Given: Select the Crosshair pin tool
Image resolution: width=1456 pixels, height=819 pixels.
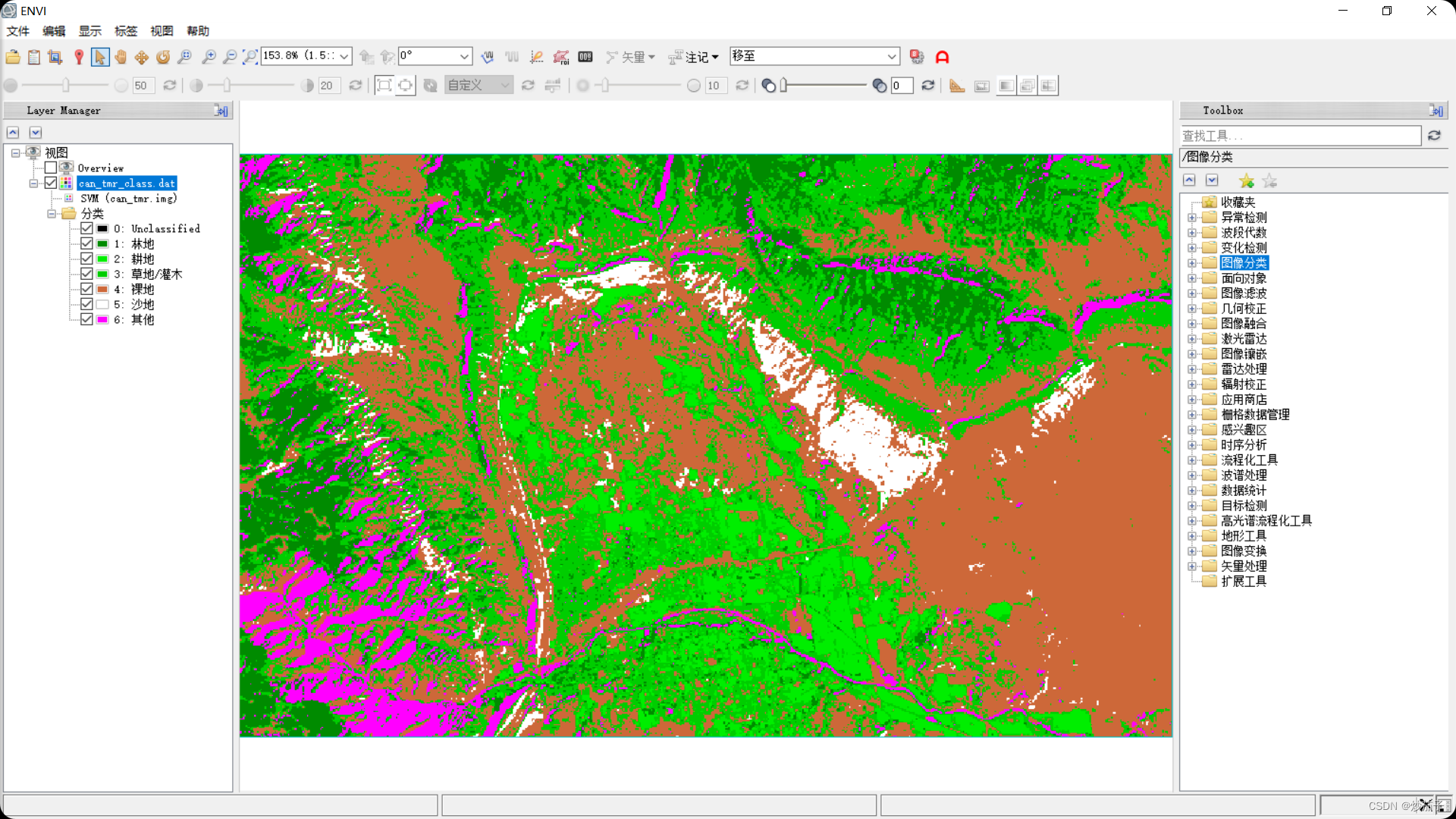Looking at the screenshot, I should pos(79,57).
